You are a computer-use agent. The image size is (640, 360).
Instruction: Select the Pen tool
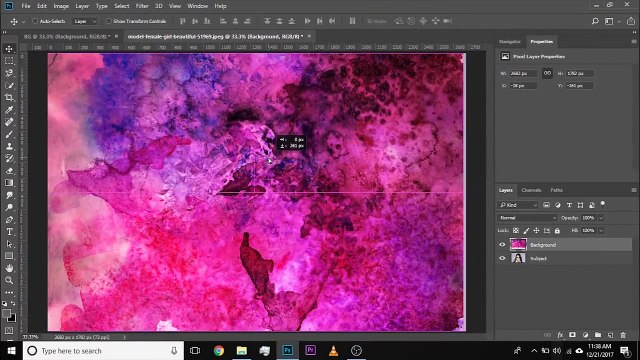point(9,220)
